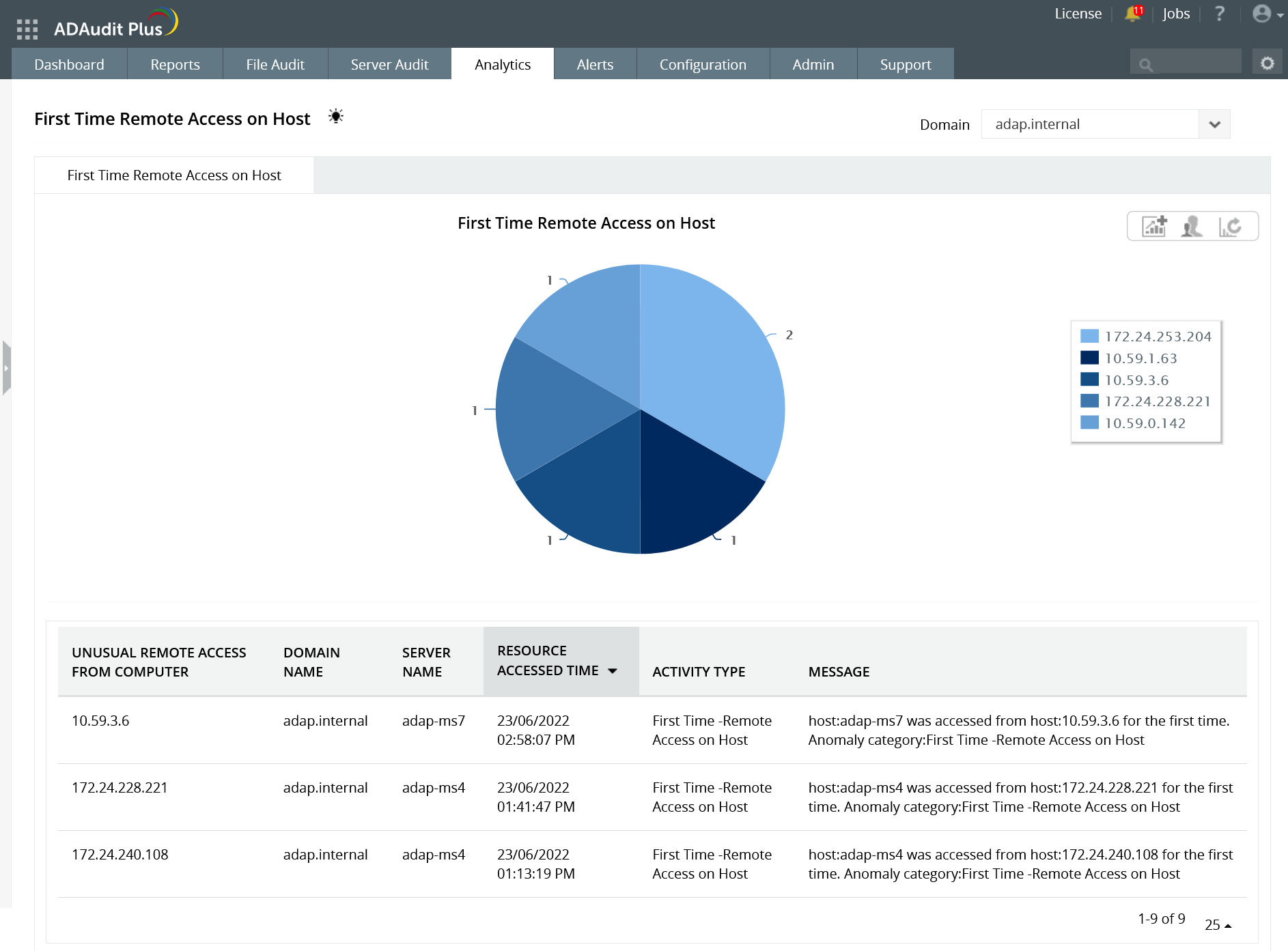Click legend swatch for 172.24.228.221
The height and width of the screenshot is (951, 1288).
(x=1089, y=401)
